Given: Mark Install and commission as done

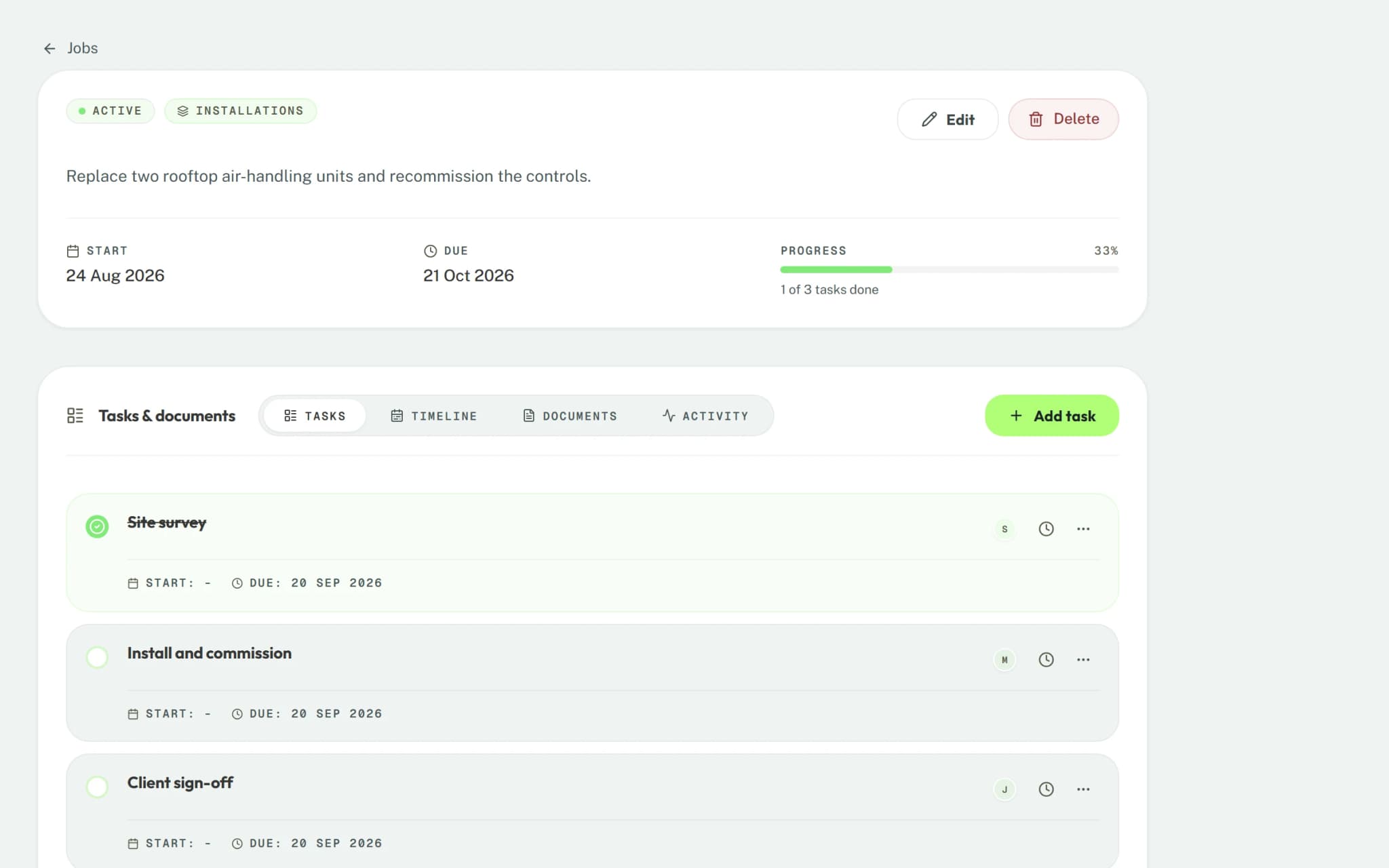Looking at the screenshot, I should coord(97,657).
